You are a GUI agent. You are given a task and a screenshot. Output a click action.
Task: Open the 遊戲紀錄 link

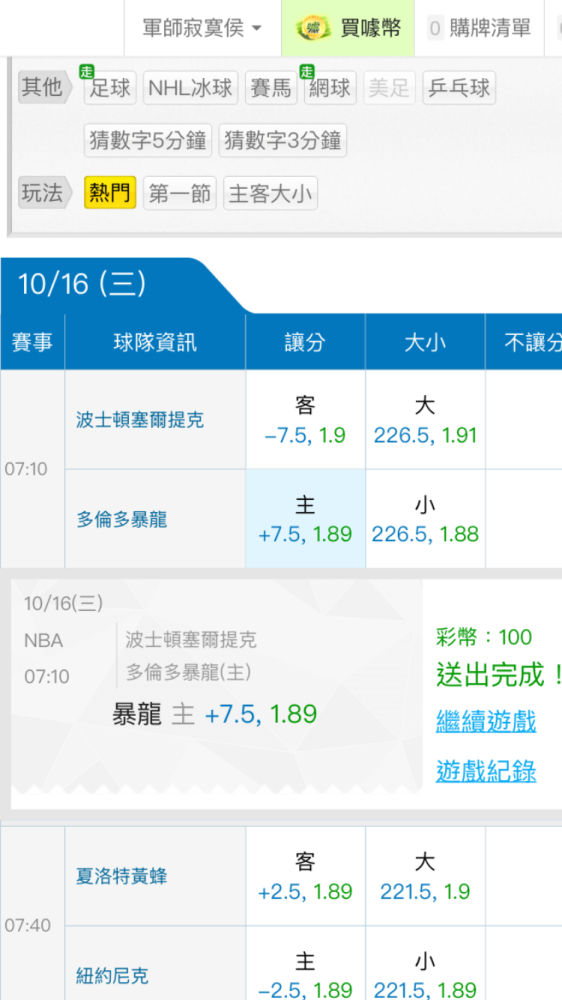486,771
